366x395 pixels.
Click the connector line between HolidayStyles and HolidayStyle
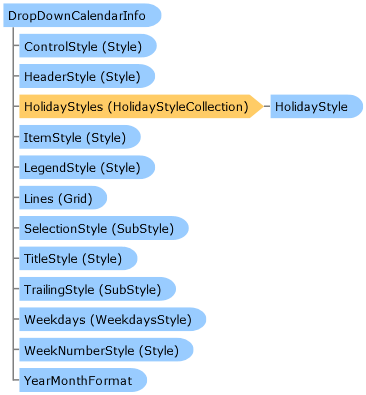click(267, 106)
